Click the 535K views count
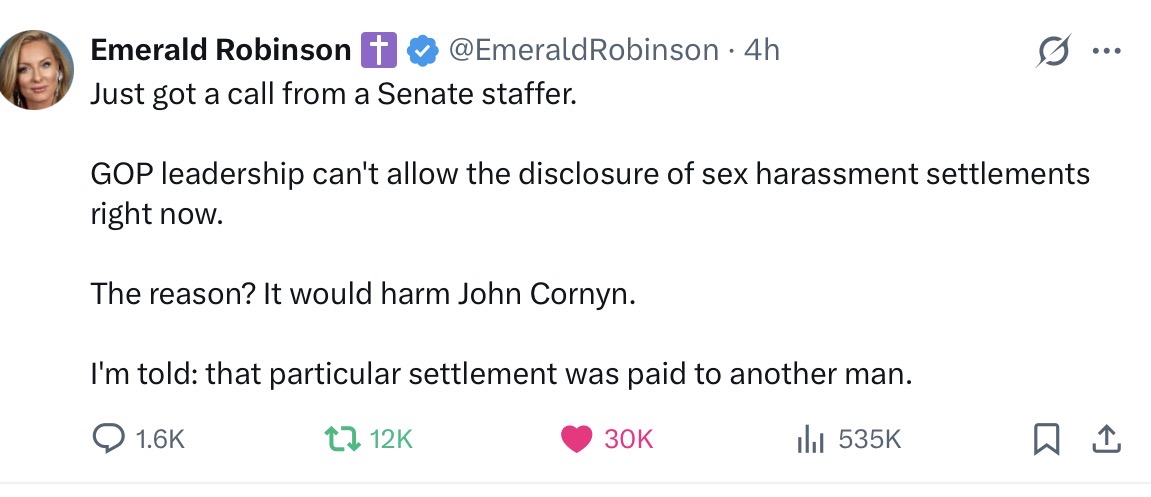Screen dimensions: 1151x497 point(869,438)
